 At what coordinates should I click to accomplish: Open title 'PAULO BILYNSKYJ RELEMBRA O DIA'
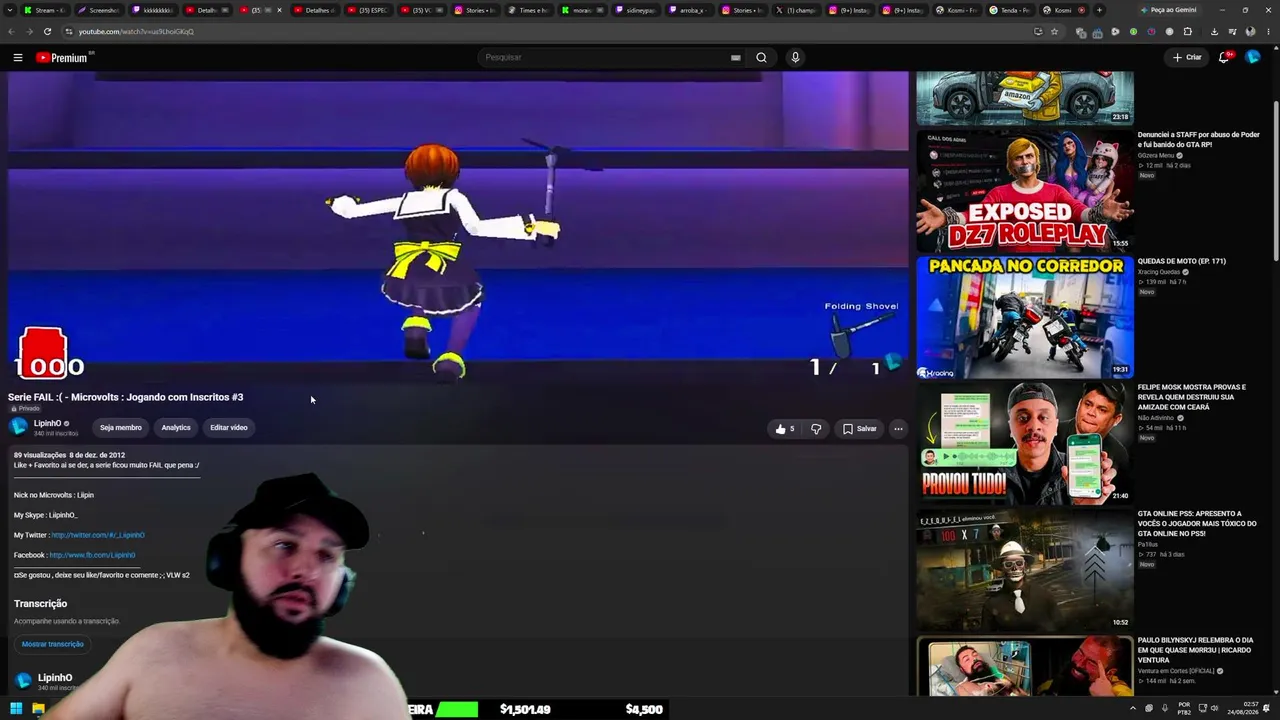pos(1195,649)
